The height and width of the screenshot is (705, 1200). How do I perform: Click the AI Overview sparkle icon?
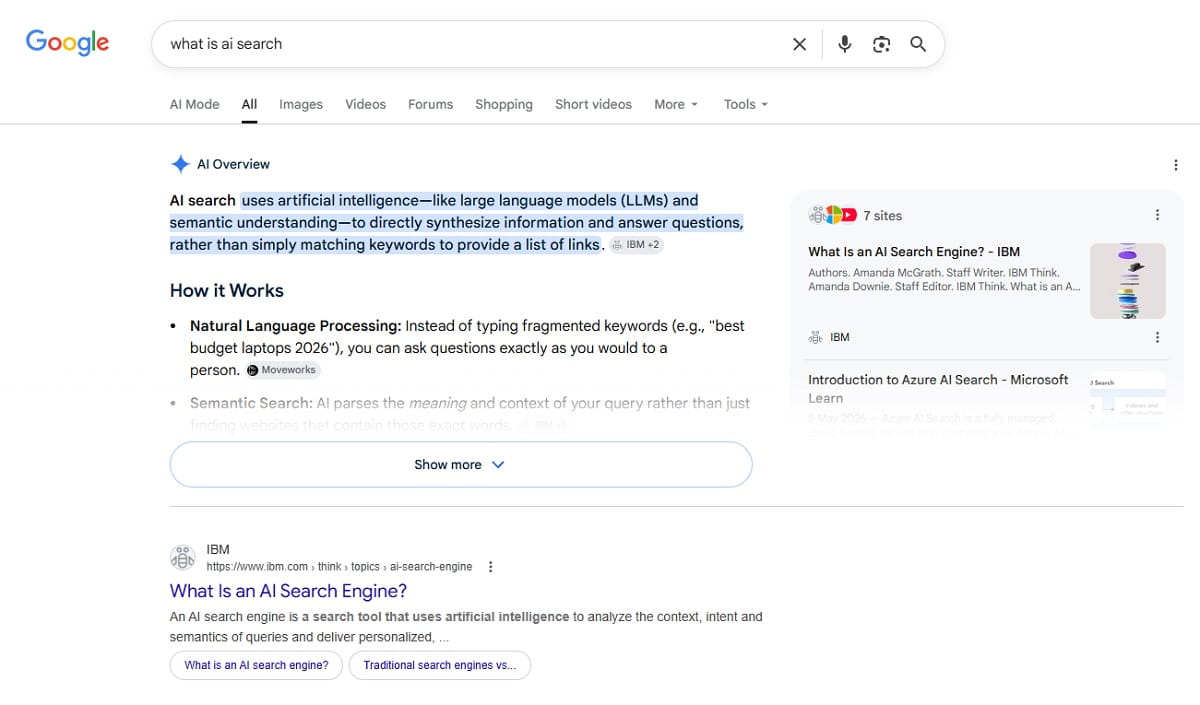pyautogui.click(x=180, y=164)
